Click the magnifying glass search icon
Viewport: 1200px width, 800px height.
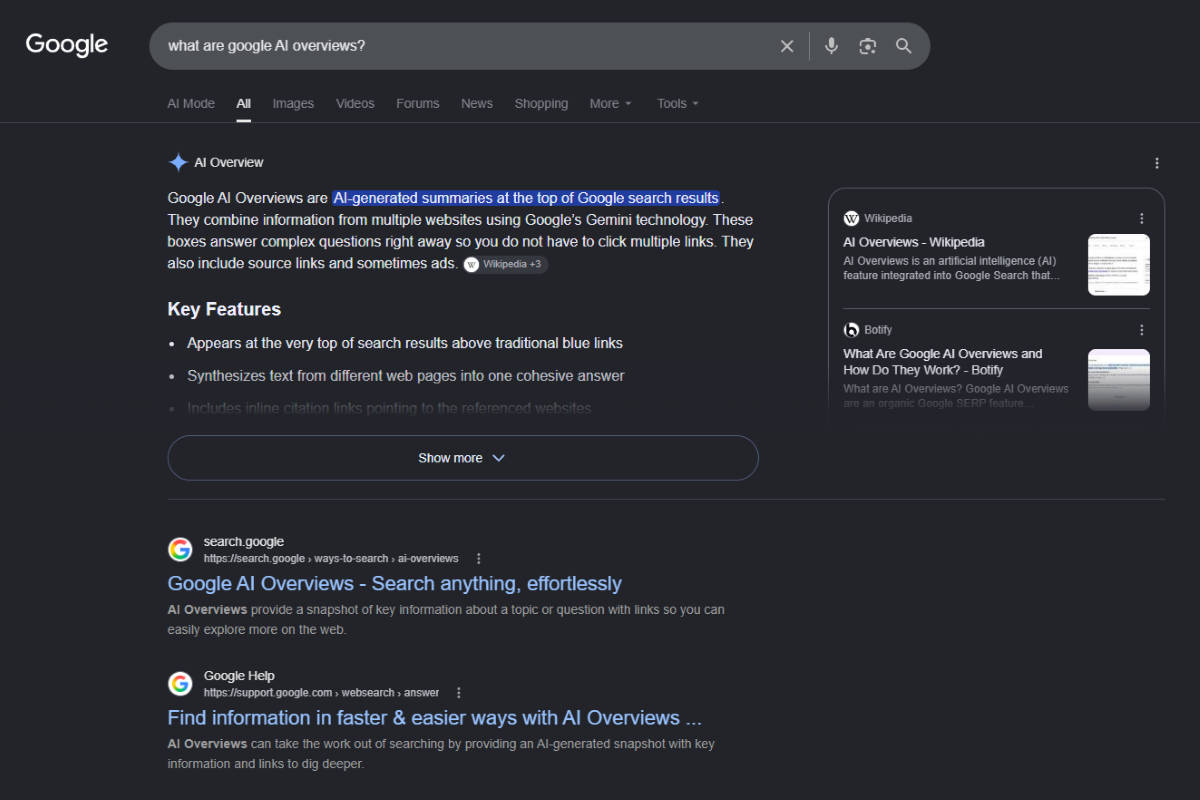pyautogui.click(x=904, y=46)
